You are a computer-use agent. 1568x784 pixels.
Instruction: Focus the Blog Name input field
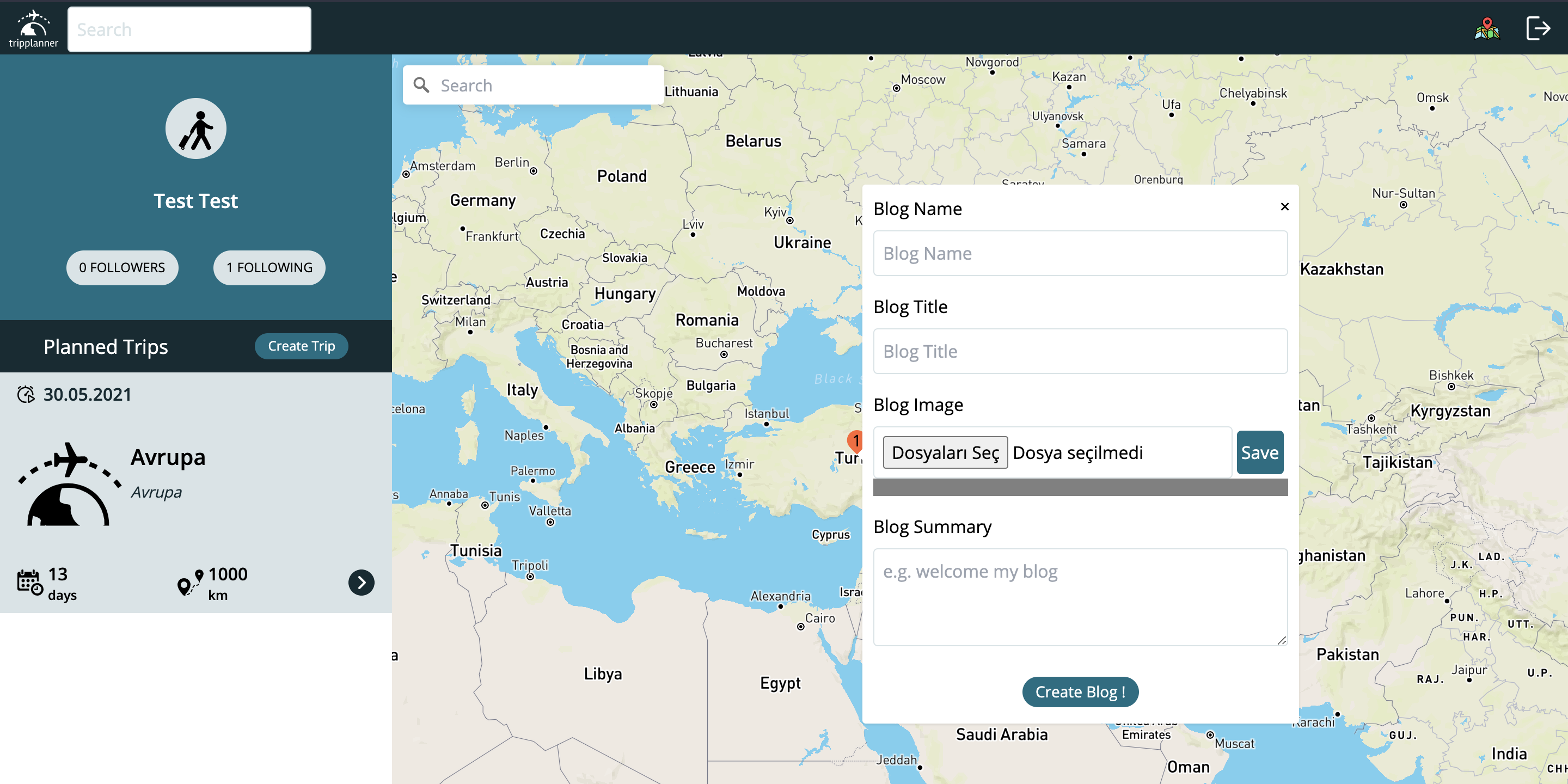click(x=1080, y=253)
